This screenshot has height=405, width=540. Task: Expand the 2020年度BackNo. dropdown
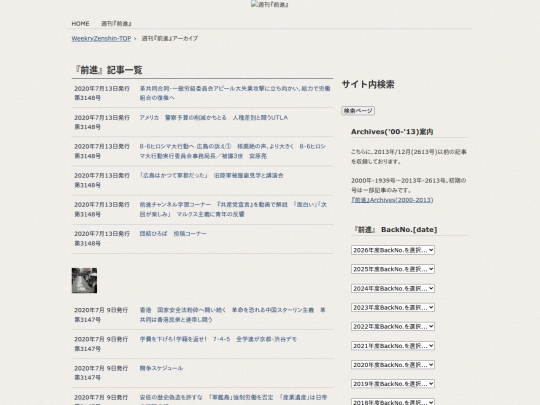393,365
